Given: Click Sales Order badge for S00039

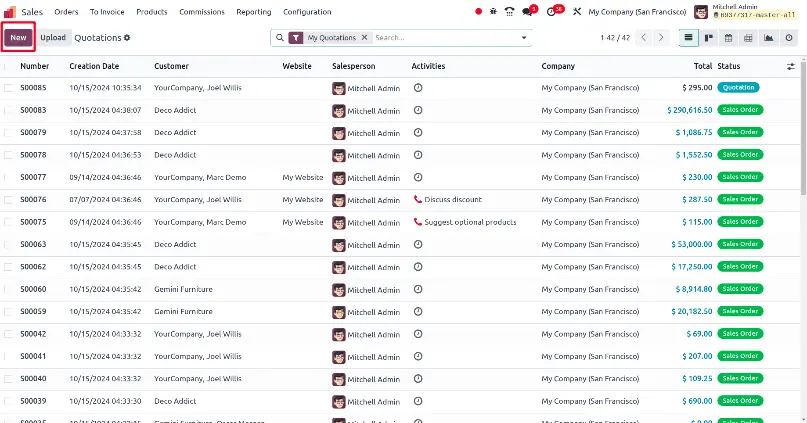Looking at the screenshot, I should (740, 401).
